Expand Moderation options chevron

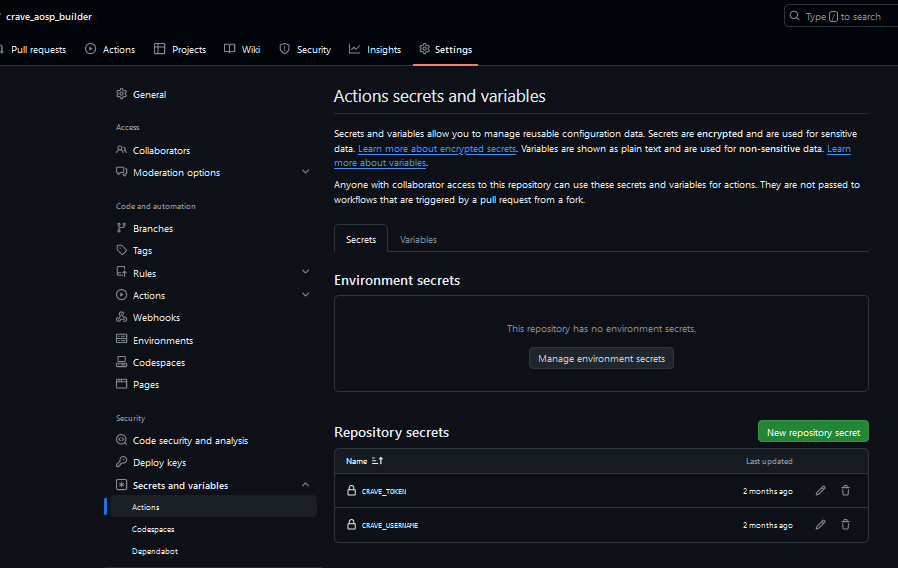click(306, 171)
